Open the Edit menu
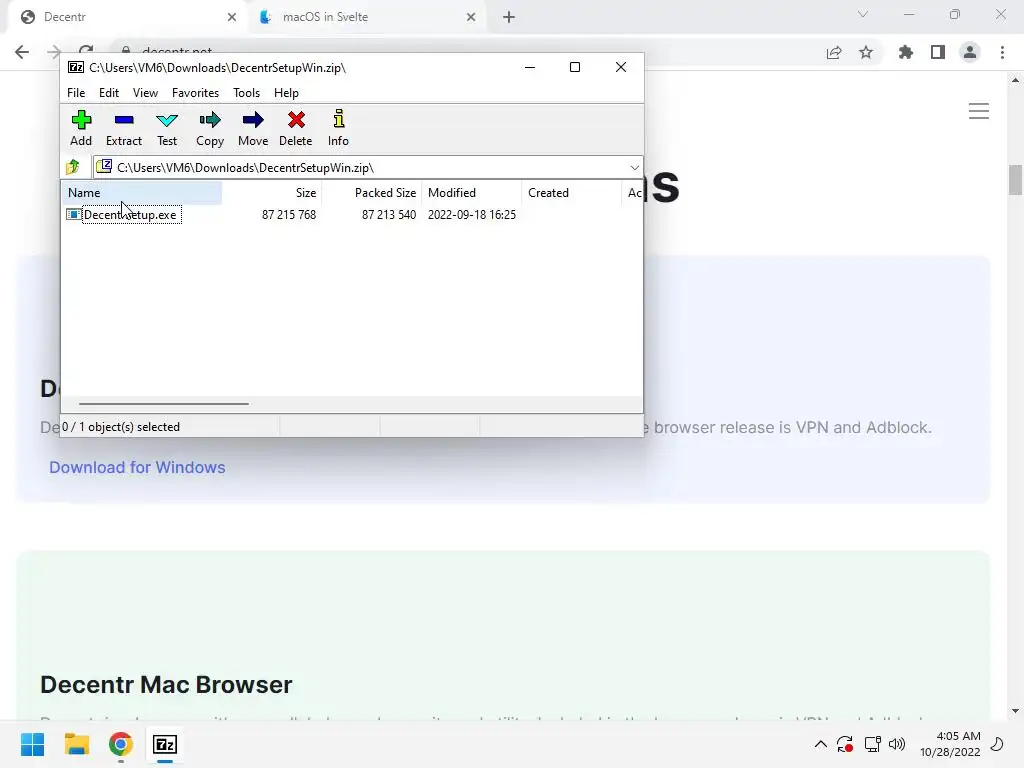1024x768 pixels. coord(108,93)
